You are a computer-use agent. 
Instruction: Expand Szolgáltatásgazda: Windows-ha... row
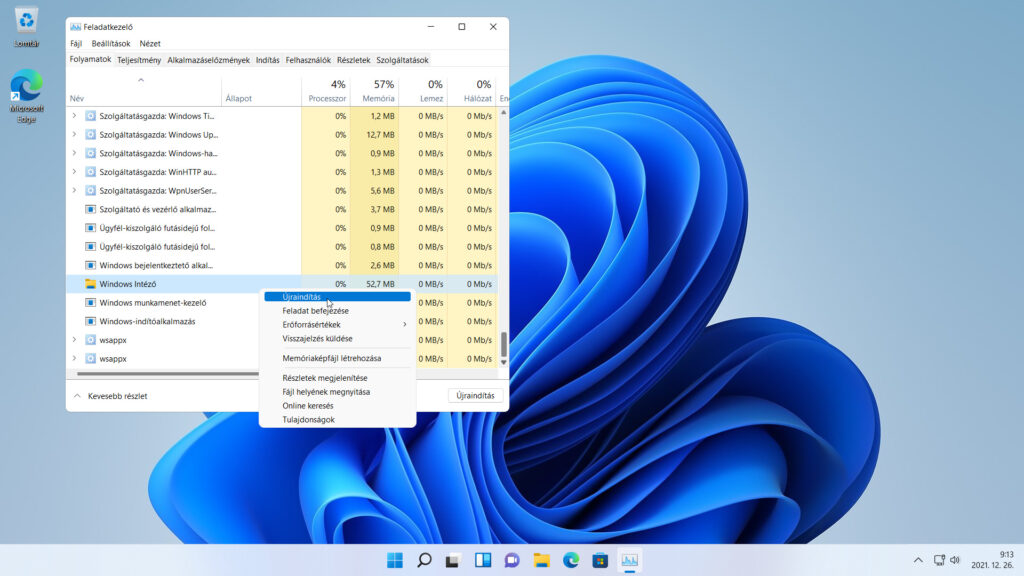[x=74, y=153]
